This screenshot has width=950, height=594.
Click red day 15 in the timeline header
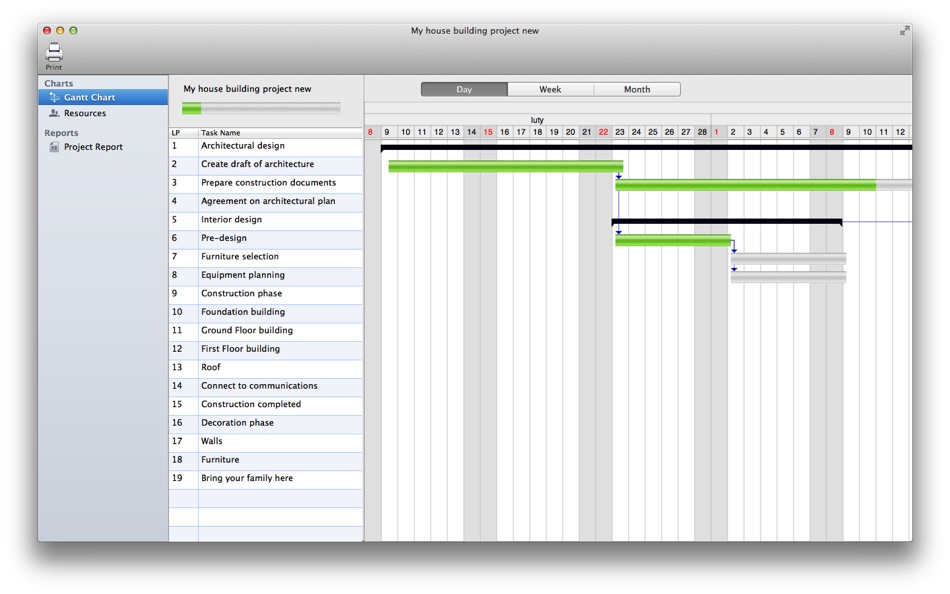pos(488,132)
